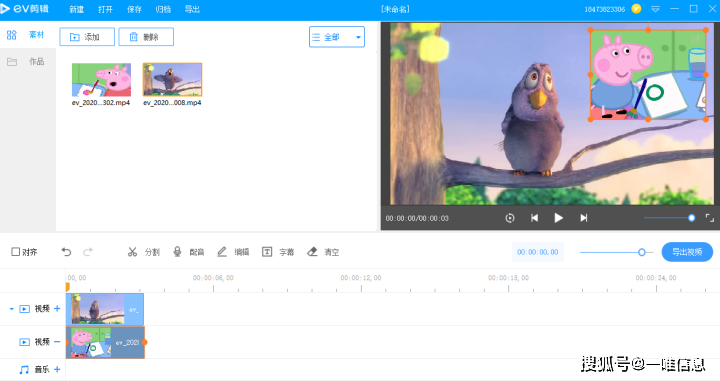
Task: Add a new video track with plus
Action: coord(57,308)
